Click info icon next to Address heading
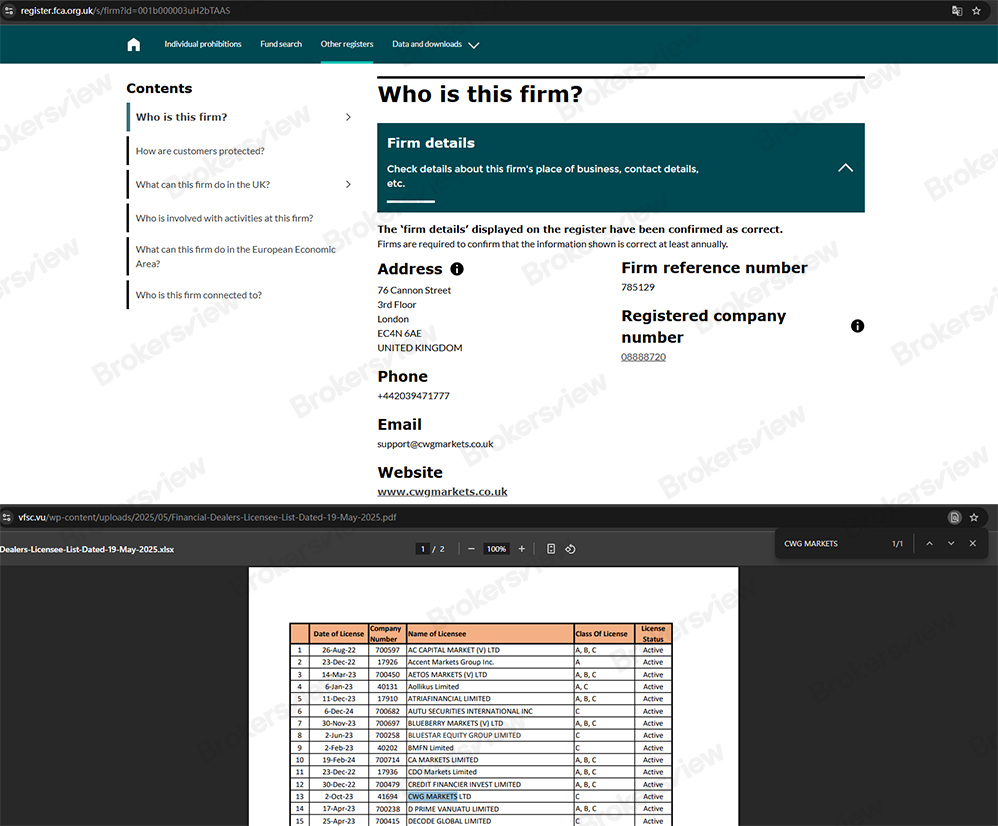 (x=457, y=269)
